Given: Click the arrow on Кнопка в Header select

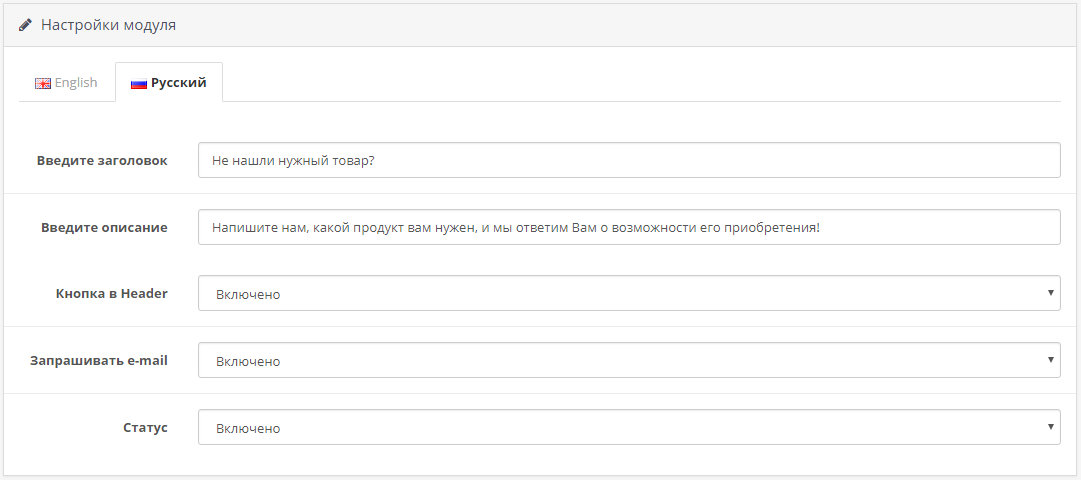Looking at the screenshot, I should pyautogui.click(x=1050, y=293).
